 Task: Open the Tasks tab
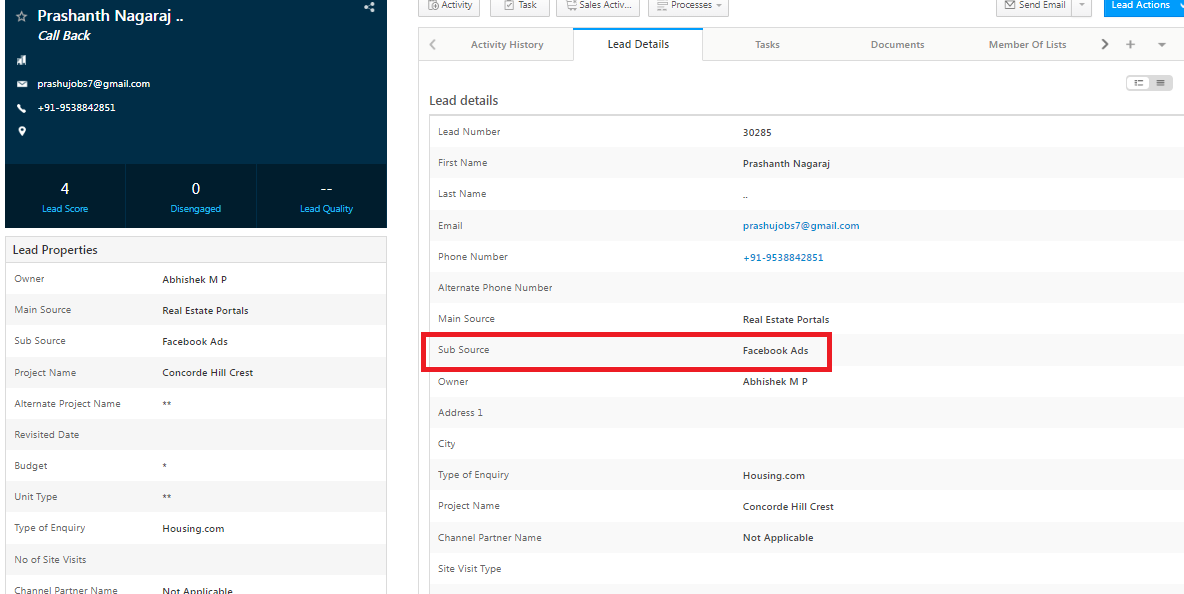[767, 45]
